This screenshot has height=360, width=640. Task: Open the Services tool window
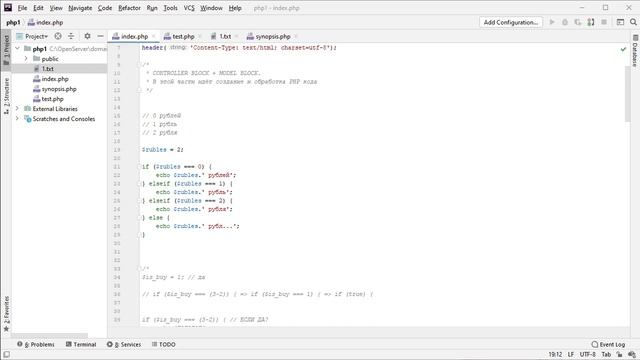point(124,344)
